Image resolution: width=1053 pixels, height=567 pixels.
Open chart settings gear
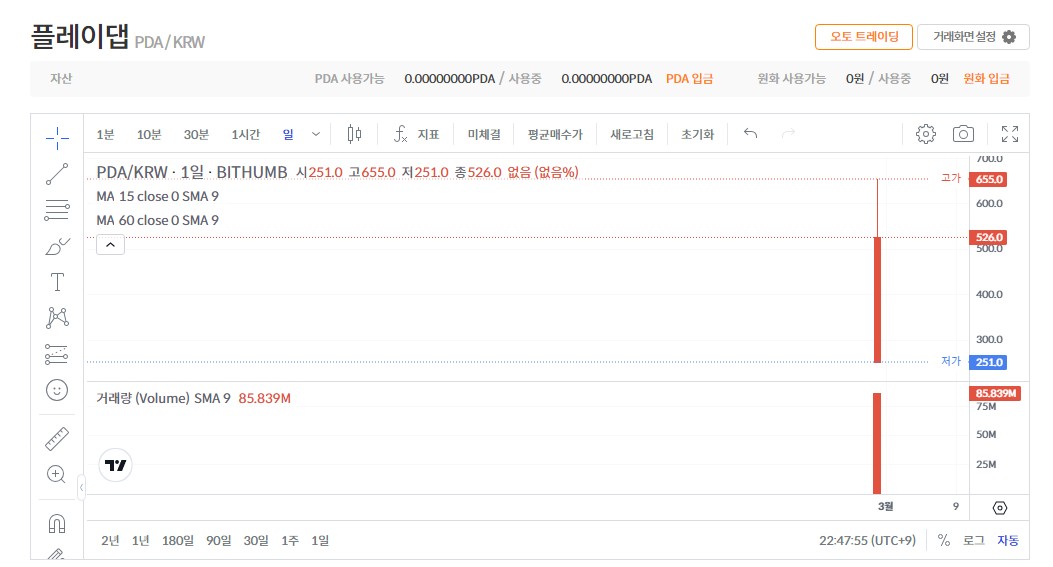coord(925,134)
